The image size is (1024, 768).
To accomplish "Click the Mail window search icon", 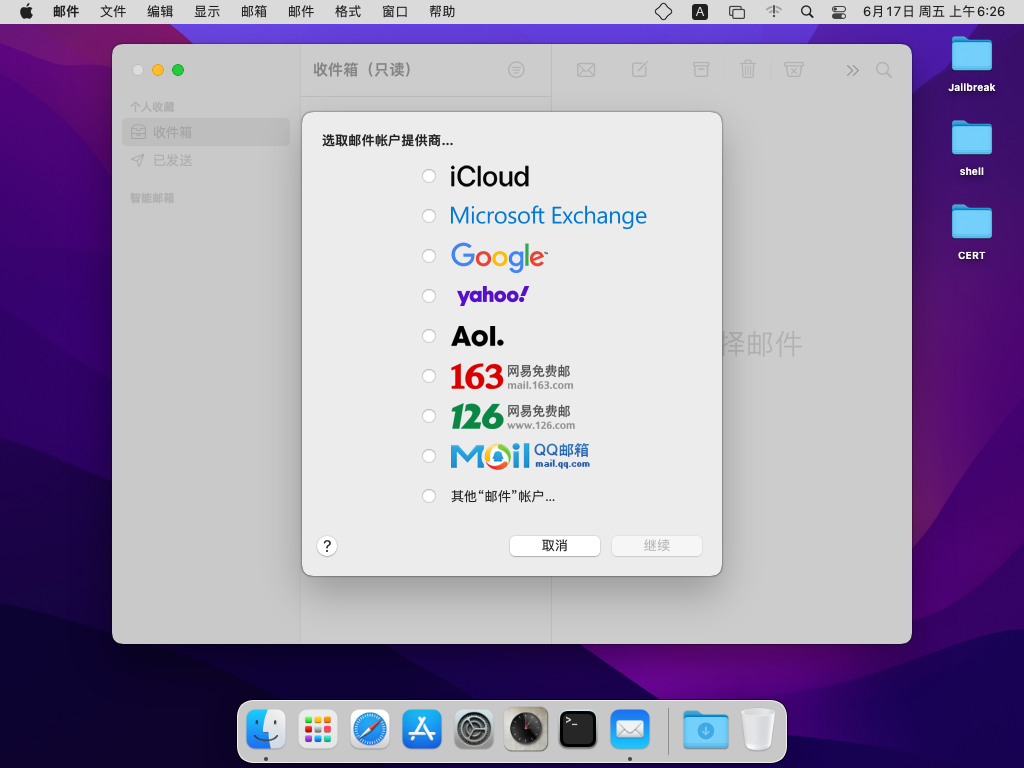I will [x=884, y=70].
